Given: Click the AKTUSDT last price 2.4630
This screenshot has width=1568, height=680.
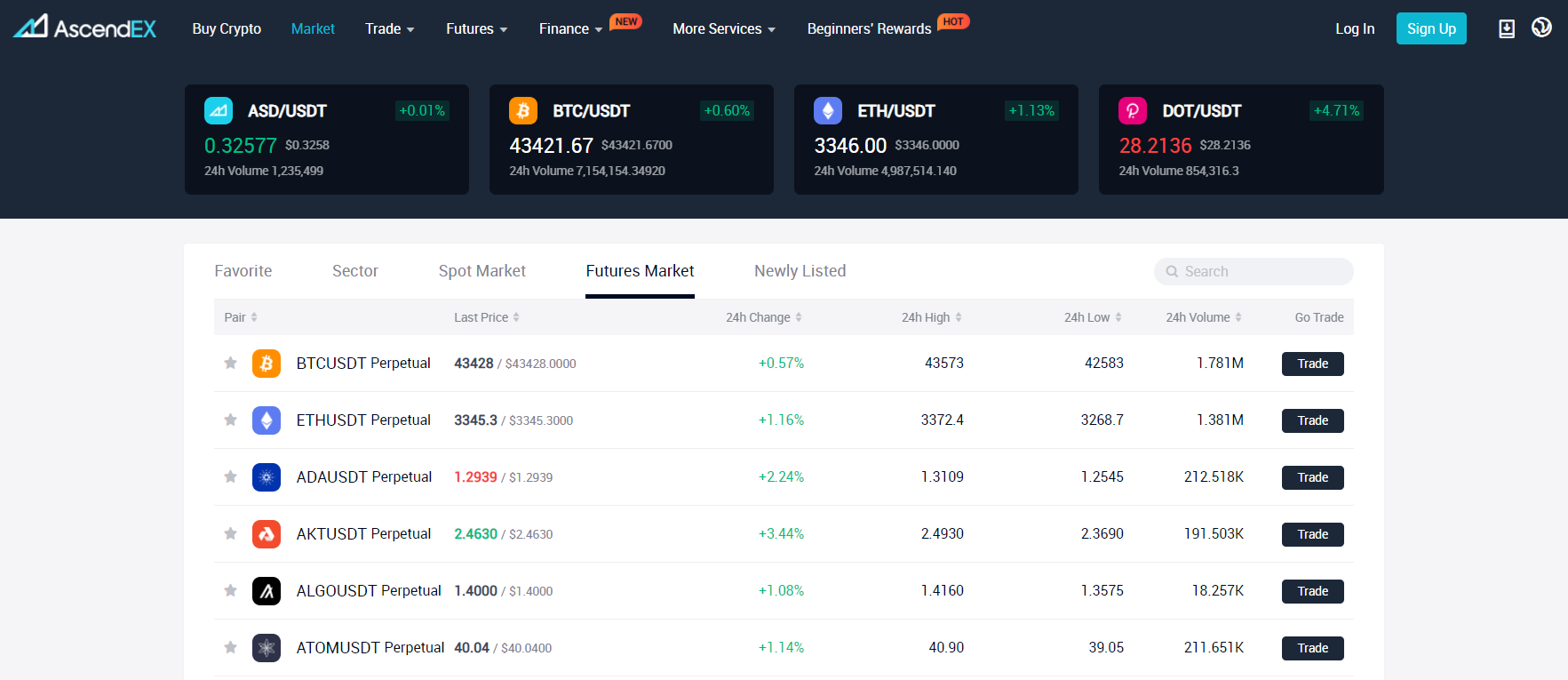Looking at the screenshot, I should [476, 534].
